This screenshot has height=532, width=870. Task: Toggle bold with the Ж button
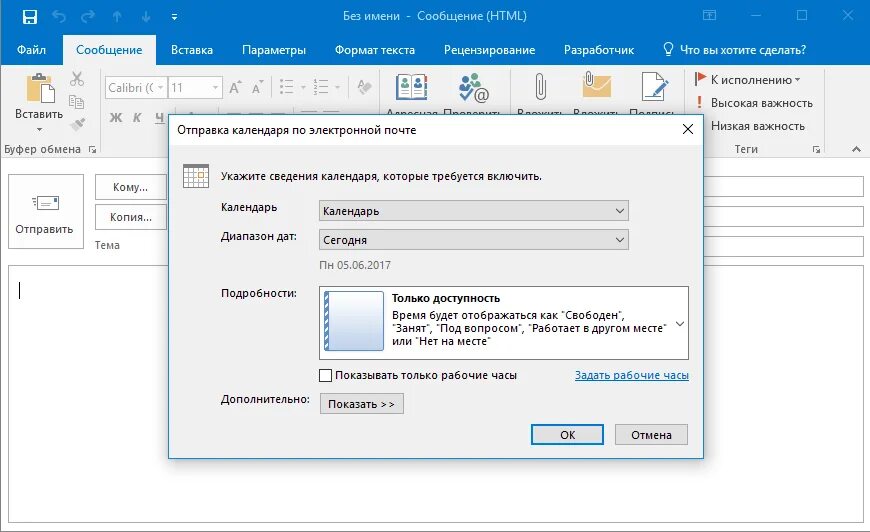pyautogui.click(x=116, y=117)
